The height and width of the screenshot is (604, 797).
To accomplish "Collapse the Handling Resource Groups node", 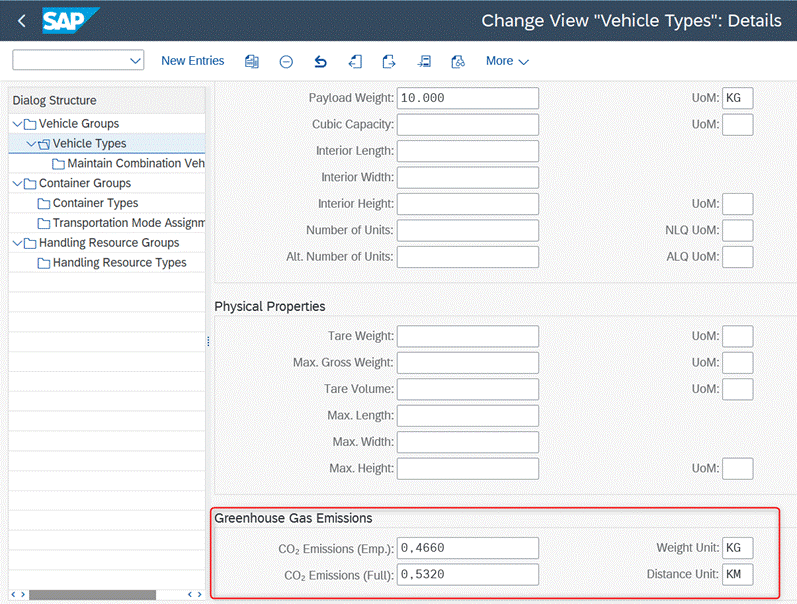I will click(x=17, y=243).
